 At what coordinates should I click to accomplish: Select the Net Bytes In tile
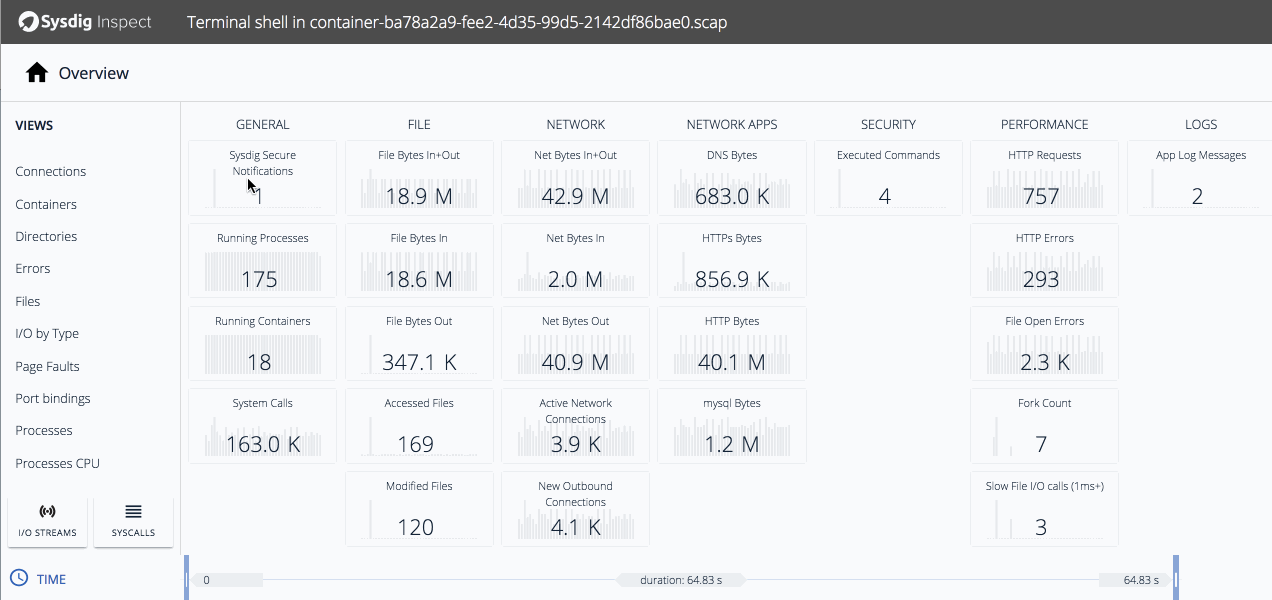(576, 261)
